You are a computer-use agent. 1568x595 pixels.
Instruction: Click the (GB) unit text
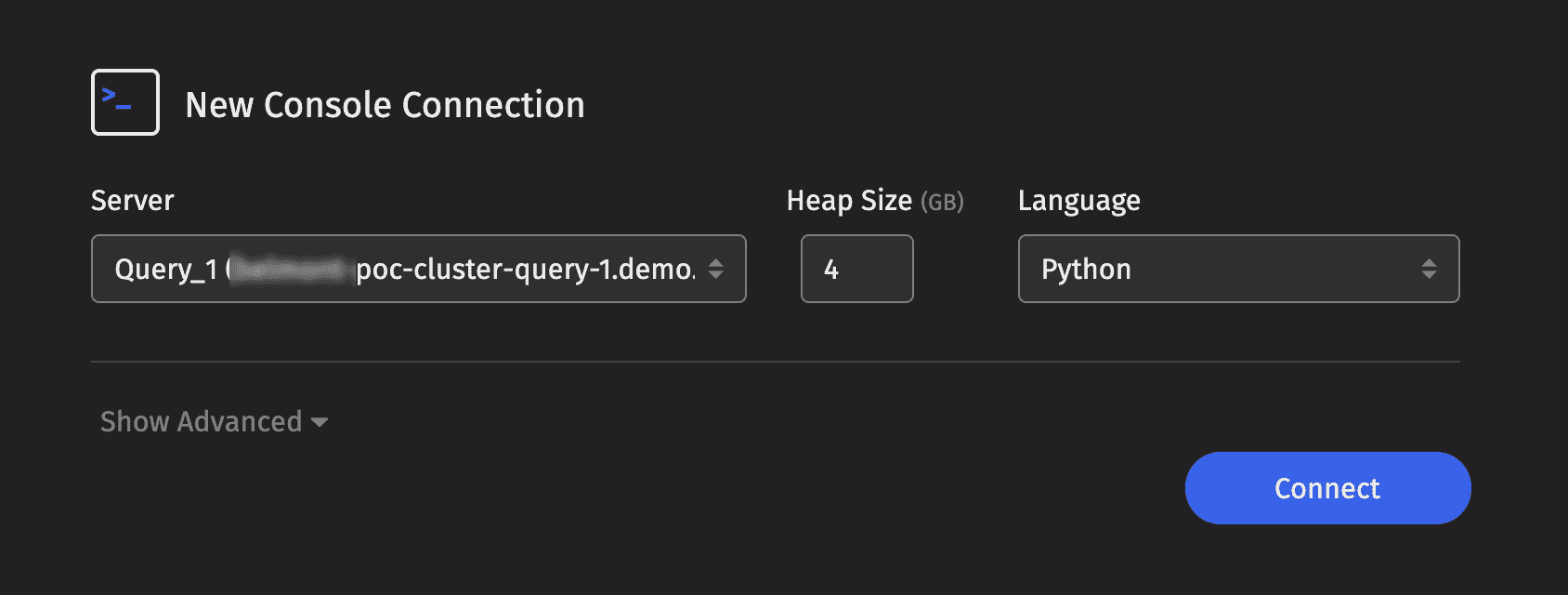942,202
